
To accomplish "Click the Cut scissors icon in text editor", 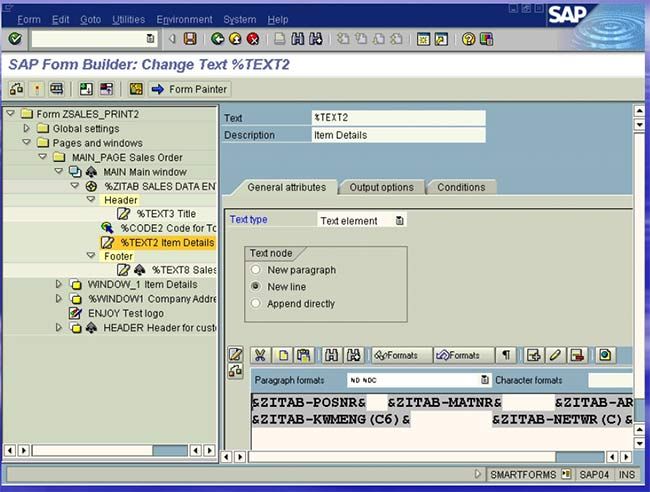I will (260, 355).
